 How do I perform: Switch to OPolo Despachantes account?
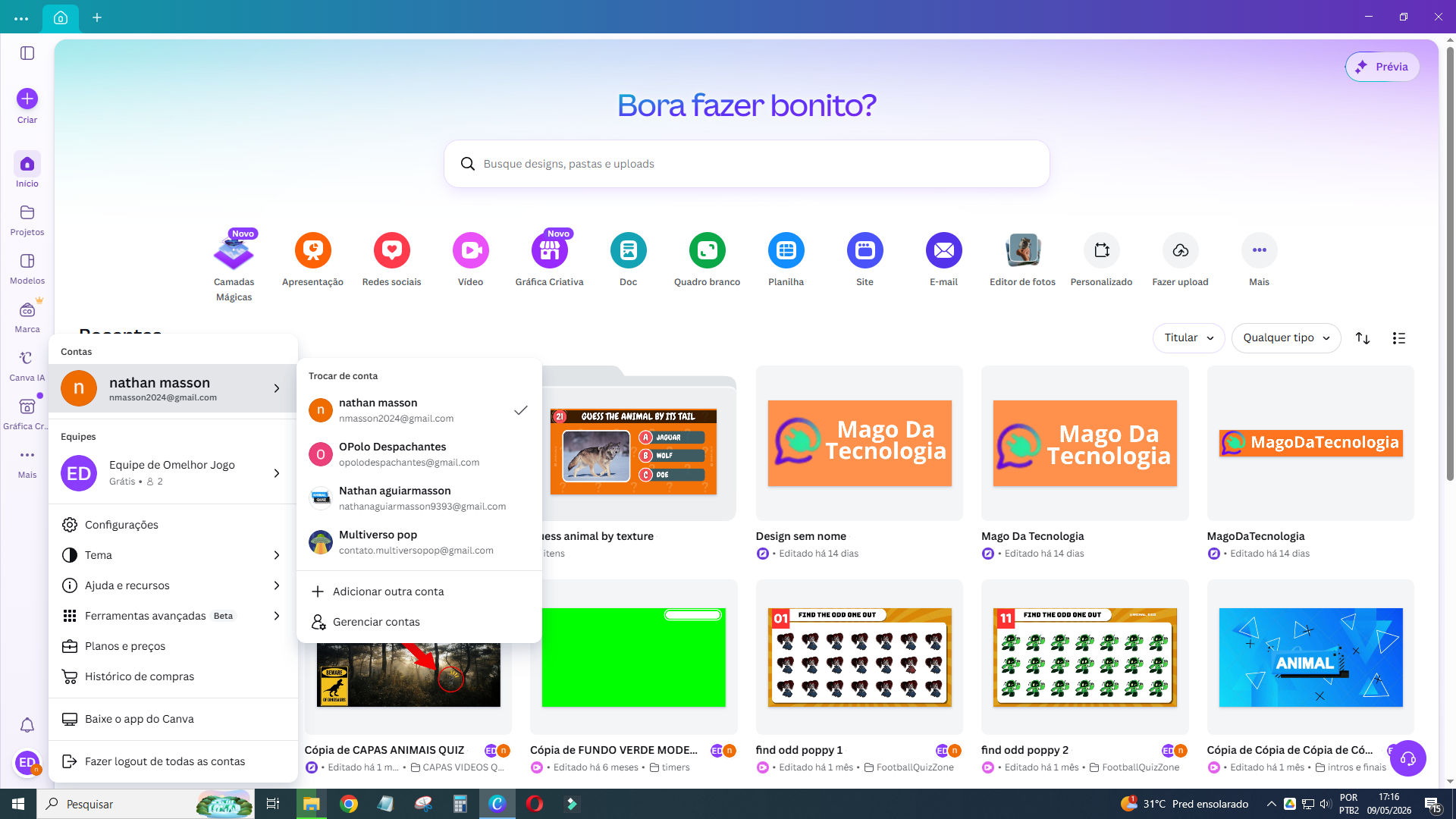point(419,454)
